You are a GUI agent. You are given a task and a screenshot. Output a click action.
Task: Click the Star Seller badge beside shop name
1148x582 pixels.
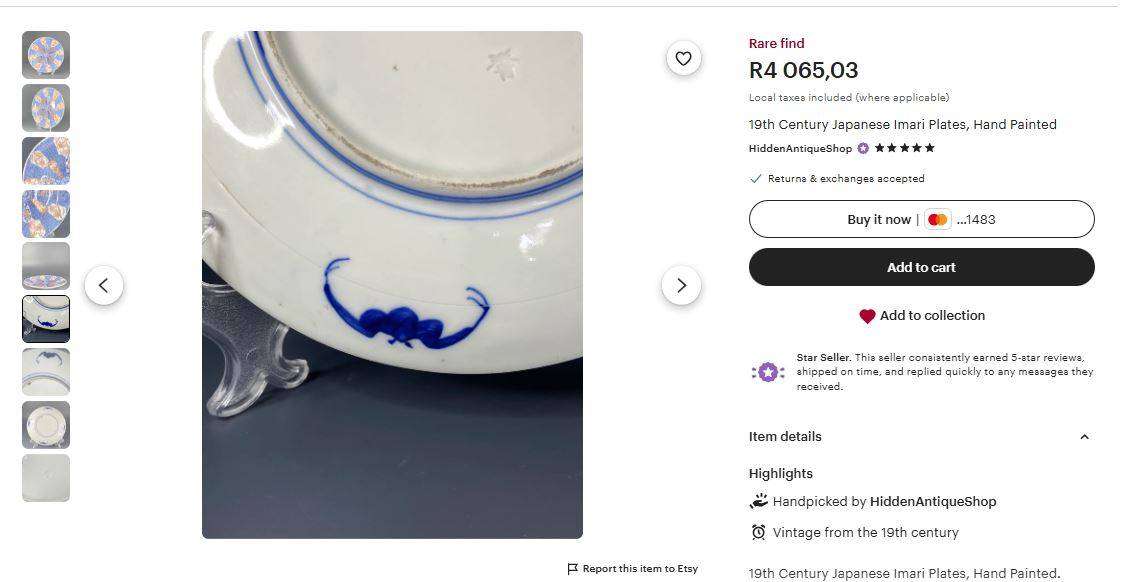(x=863, y=149)
